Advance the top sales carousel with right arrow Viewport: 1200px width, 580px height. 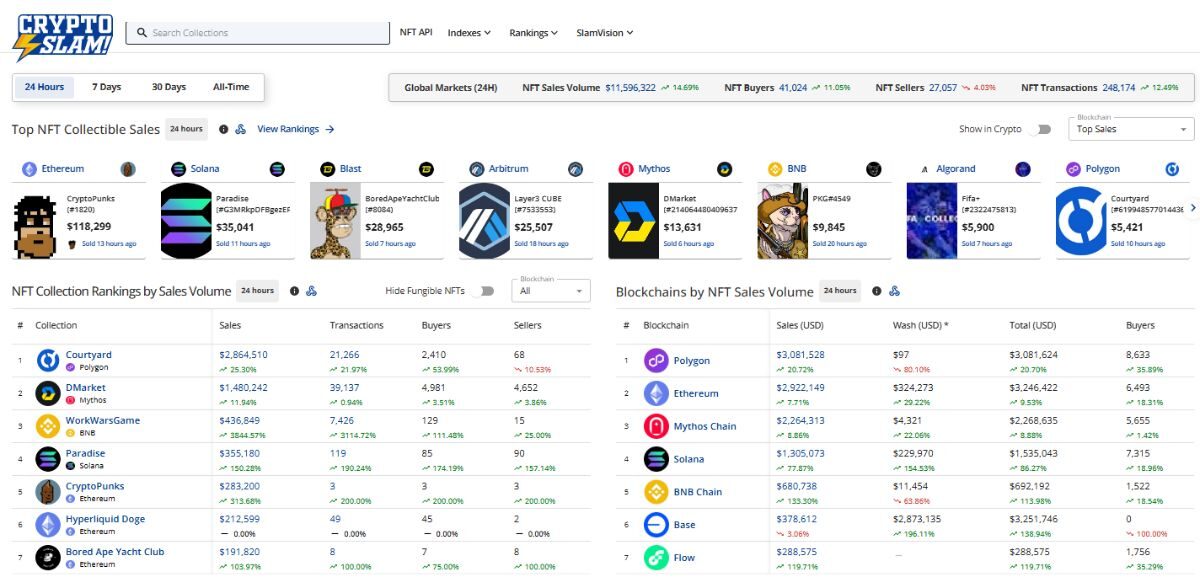[x=1192, y=207]
